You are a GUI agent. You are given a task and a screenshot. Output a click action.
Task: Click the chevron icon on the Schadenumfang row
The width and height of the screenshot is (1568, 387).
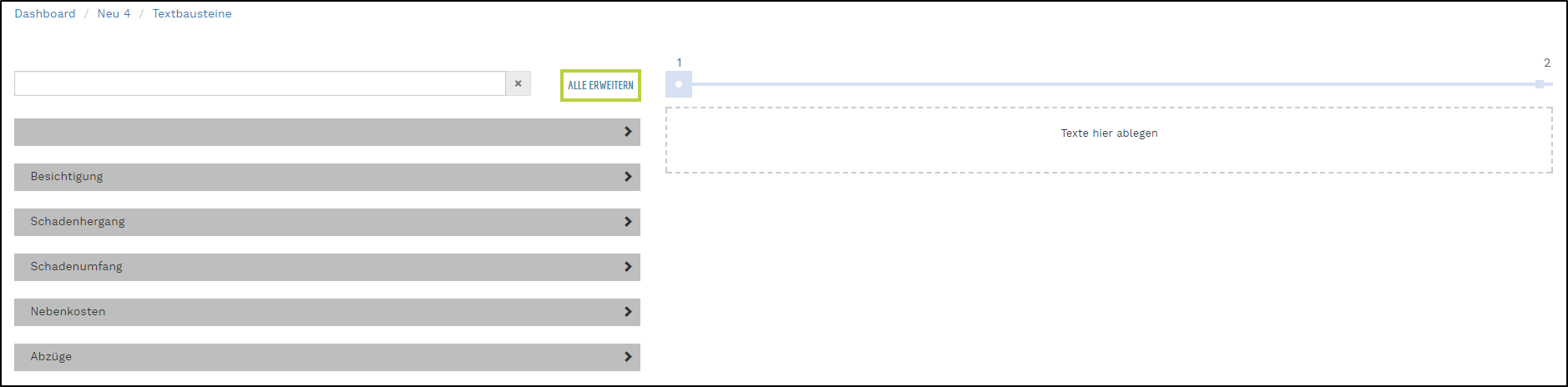[x=628, y=267]
